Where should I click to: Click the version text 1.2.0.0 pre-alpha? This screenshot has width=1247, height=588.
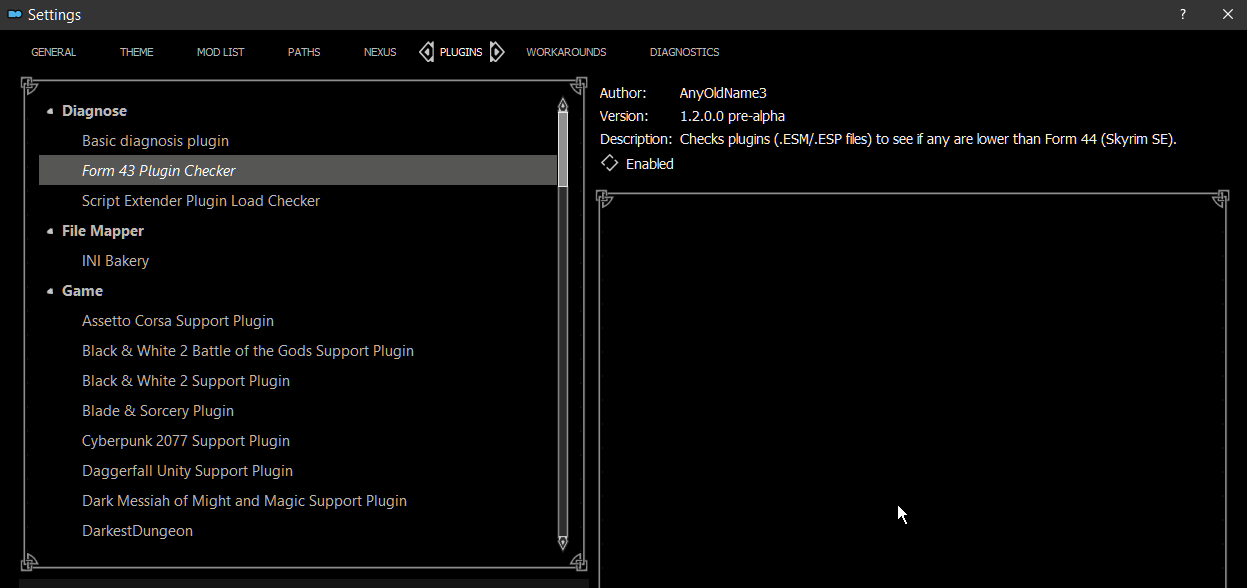point(732,116)
